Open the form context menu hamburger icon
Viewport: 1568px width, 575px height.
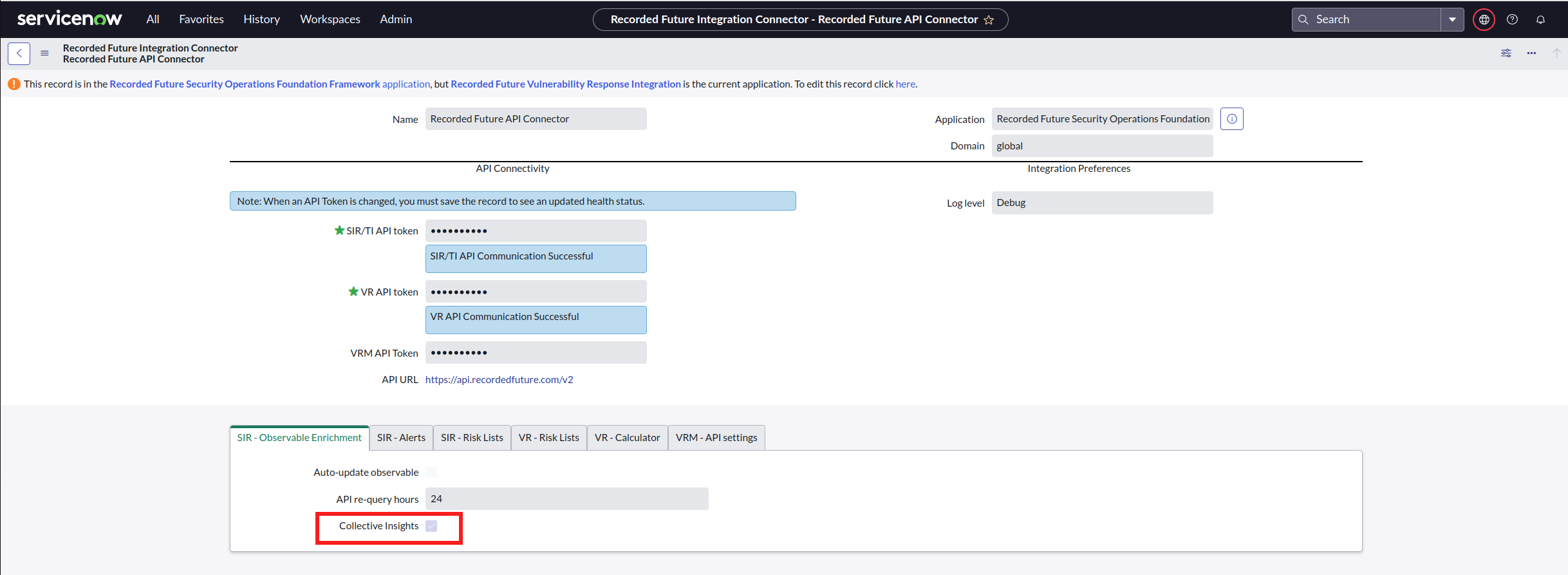click(x=44, y=53)
